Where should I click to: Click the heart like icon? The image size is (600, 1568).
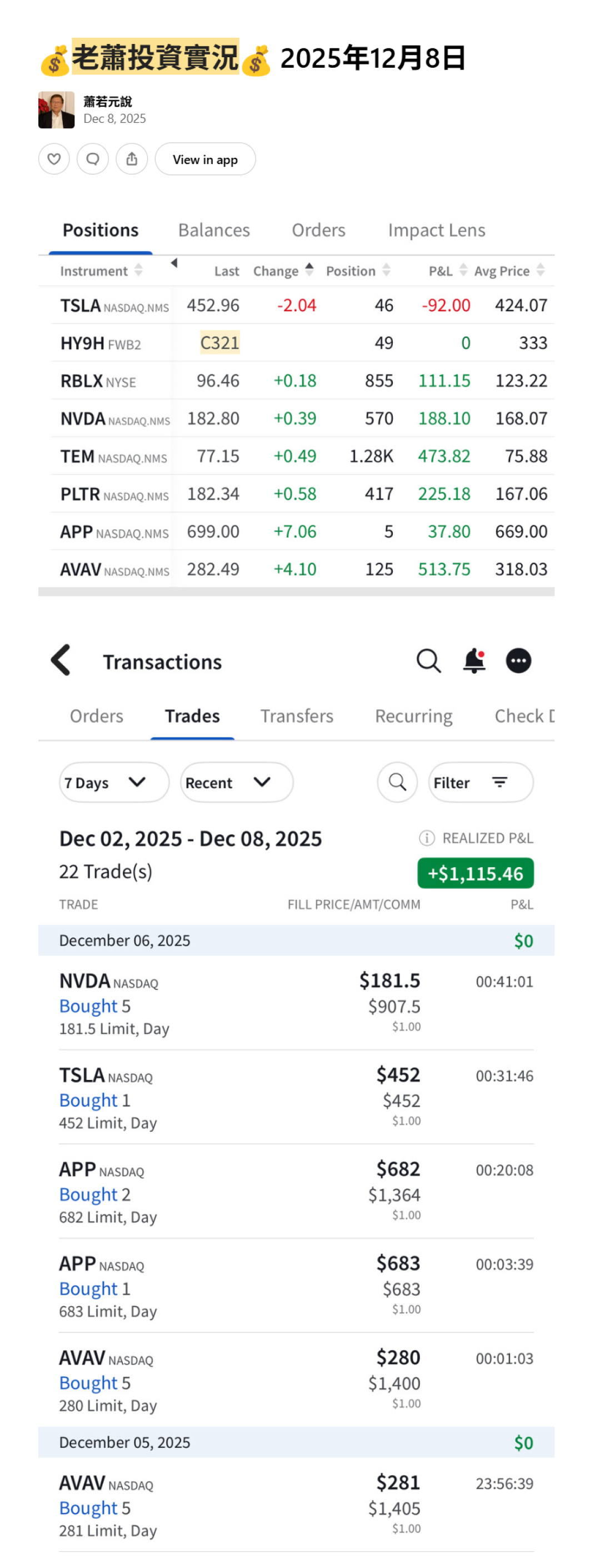tap(54, 159)
